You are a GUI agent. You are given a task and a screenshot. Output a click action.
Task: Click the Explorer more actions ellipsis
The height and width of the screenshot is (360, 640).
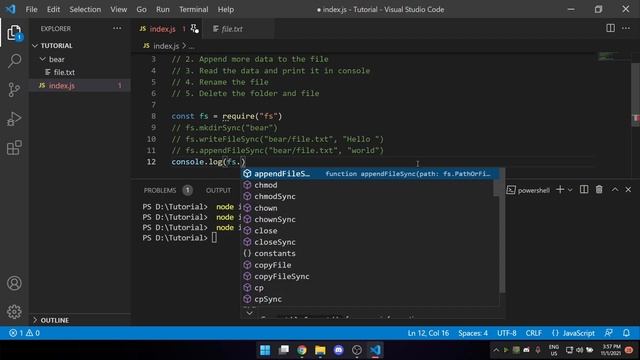click(x=117, y=29)
